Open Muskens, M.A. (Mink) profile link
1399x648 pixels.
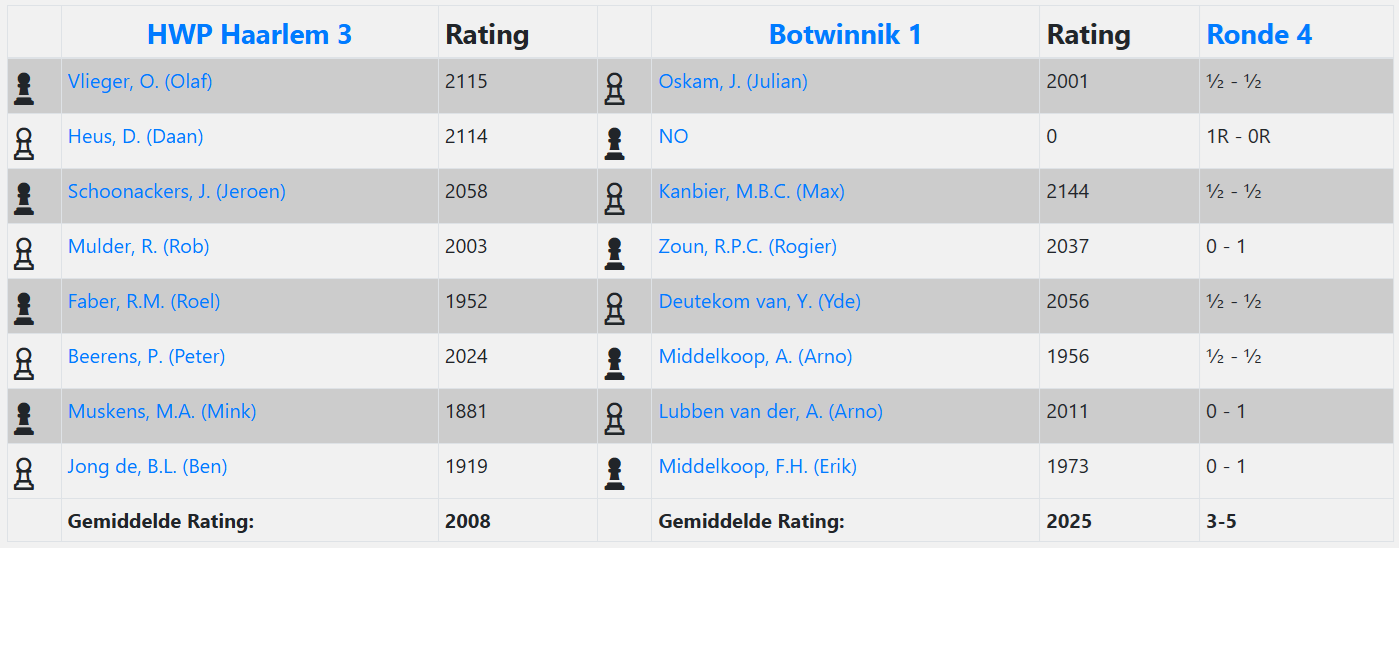coord(162,411)
